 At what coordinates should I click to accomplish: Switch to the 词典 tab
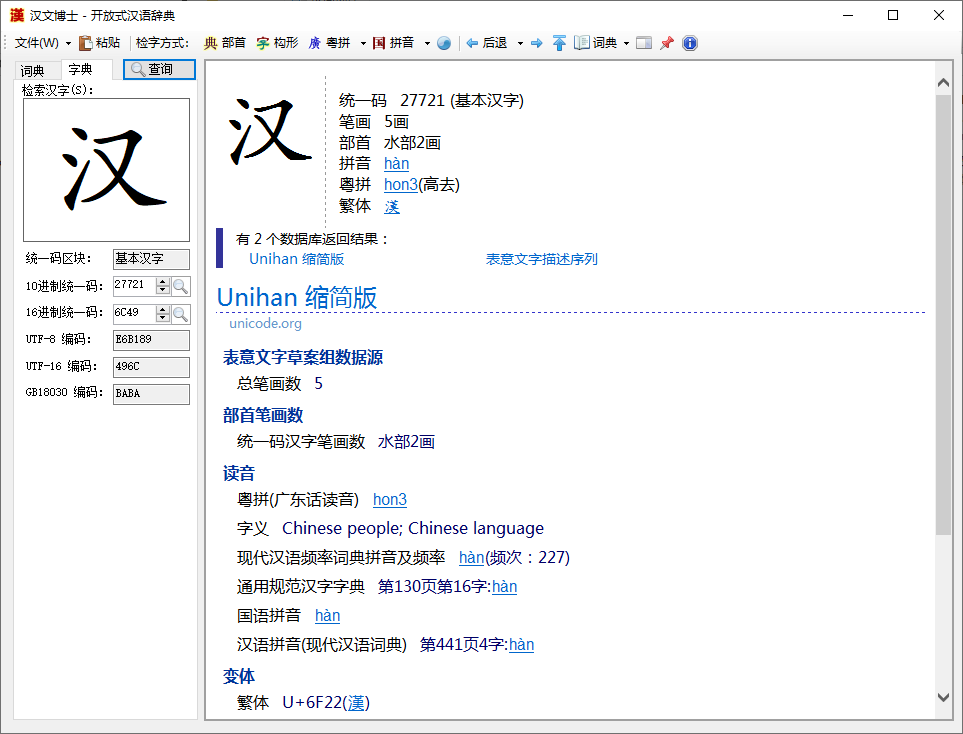(33, 70)
